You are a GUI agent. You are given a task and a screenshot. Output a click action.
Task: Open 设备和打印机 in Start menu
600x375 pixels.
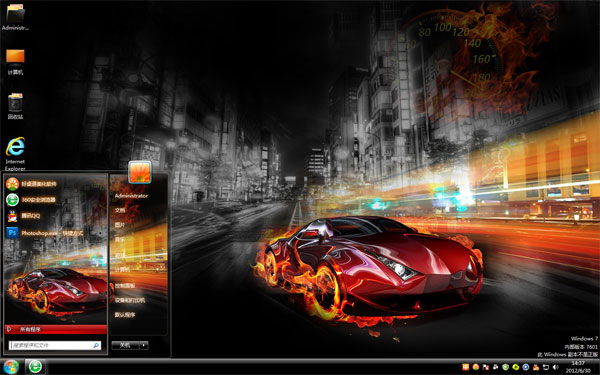tap(130, 300)
